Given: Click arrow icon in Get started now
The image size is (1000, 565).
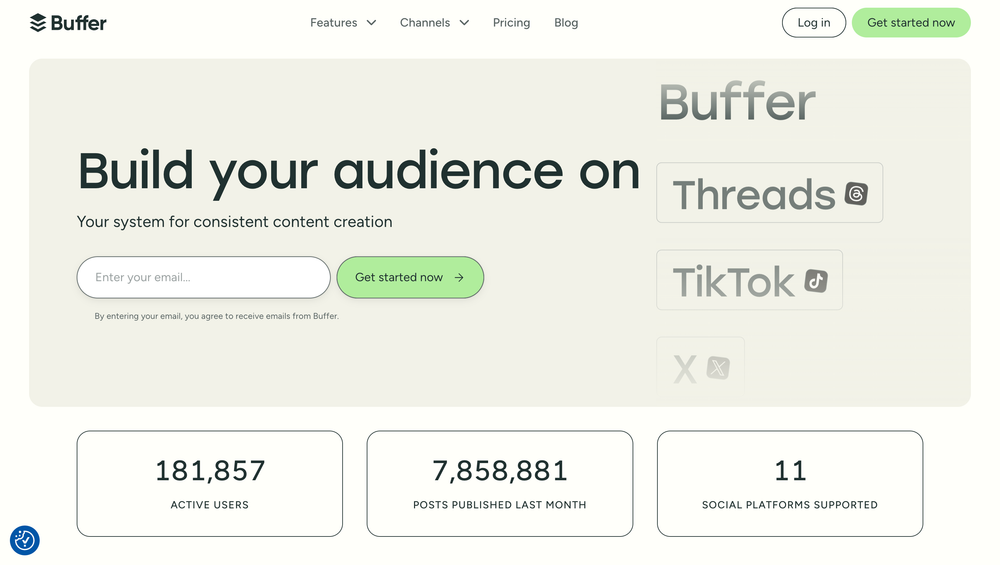Looking at the screenshot, I should click(x=459, y=277).
